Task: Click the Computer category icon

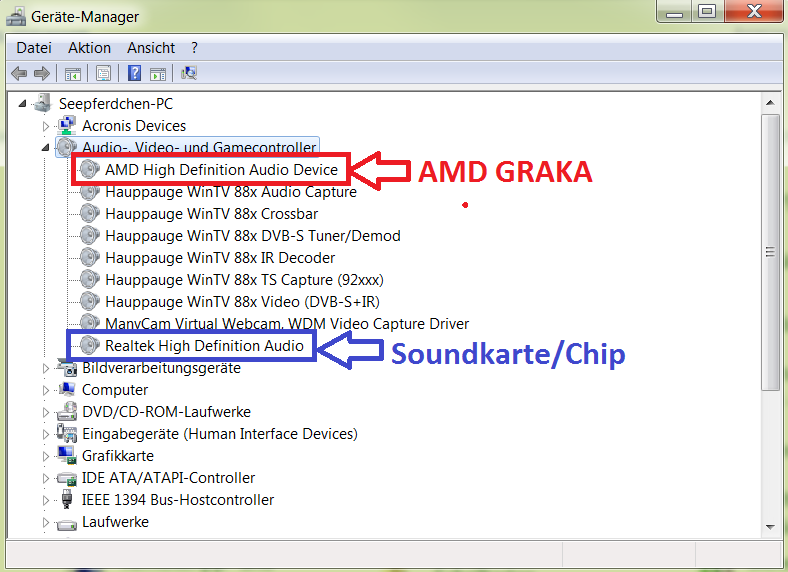Action: click(66, 390)
